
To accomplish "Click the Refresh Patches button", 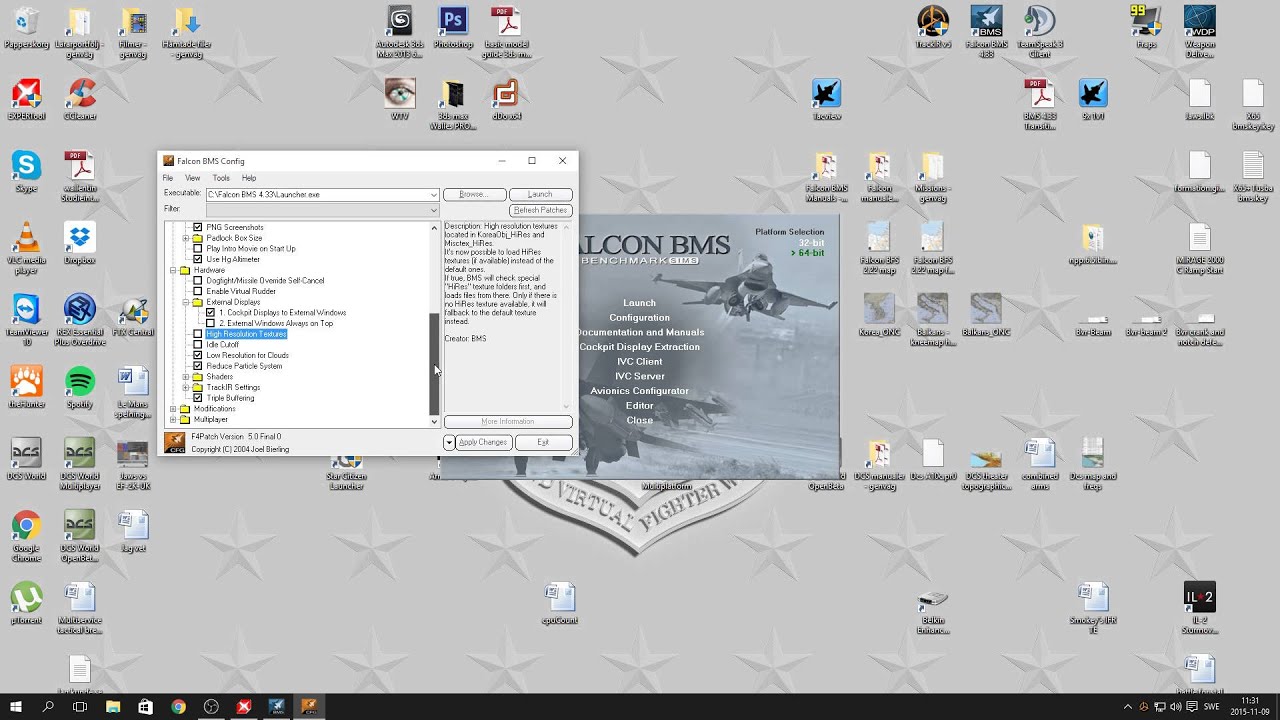I will tap(540, 210).
